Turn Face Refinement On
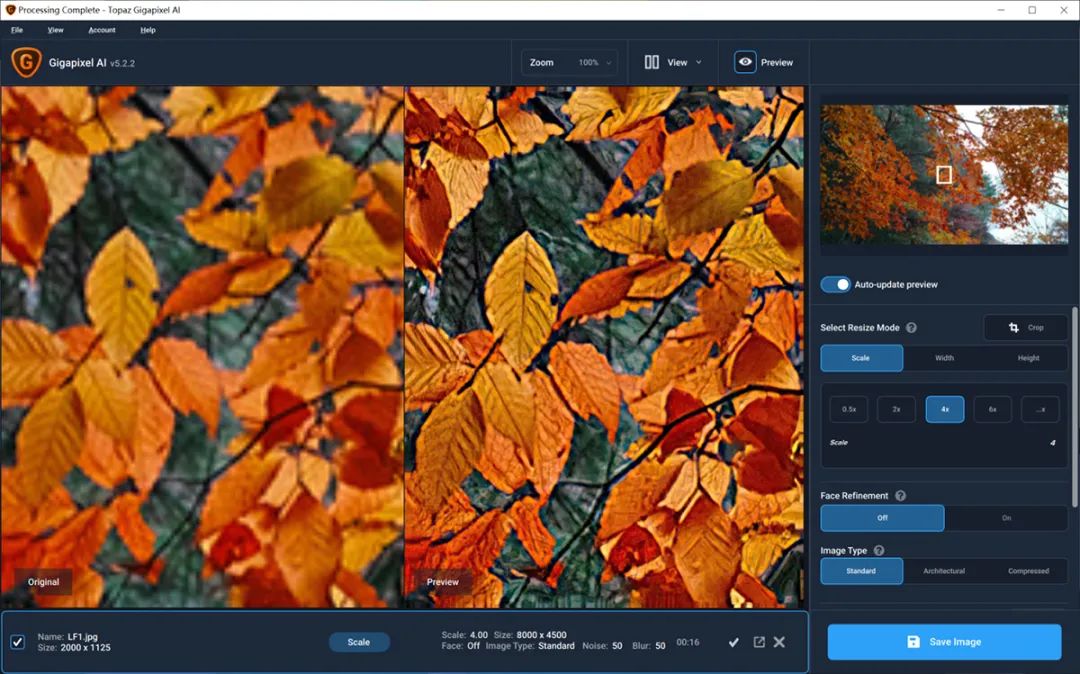The width and height of the screenshot is (1080, 674). (x=1006, y=518)
